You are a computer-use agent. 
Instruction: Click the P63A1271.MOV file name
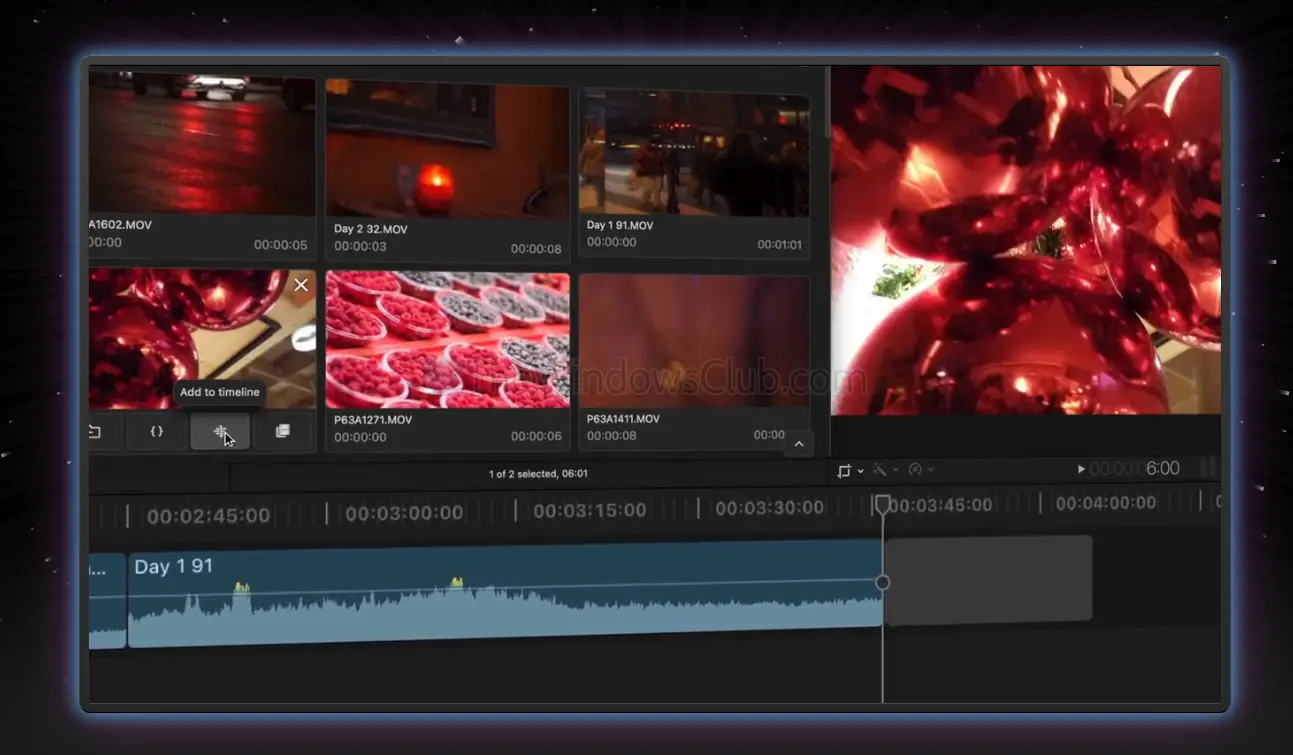tap(372, 420)
